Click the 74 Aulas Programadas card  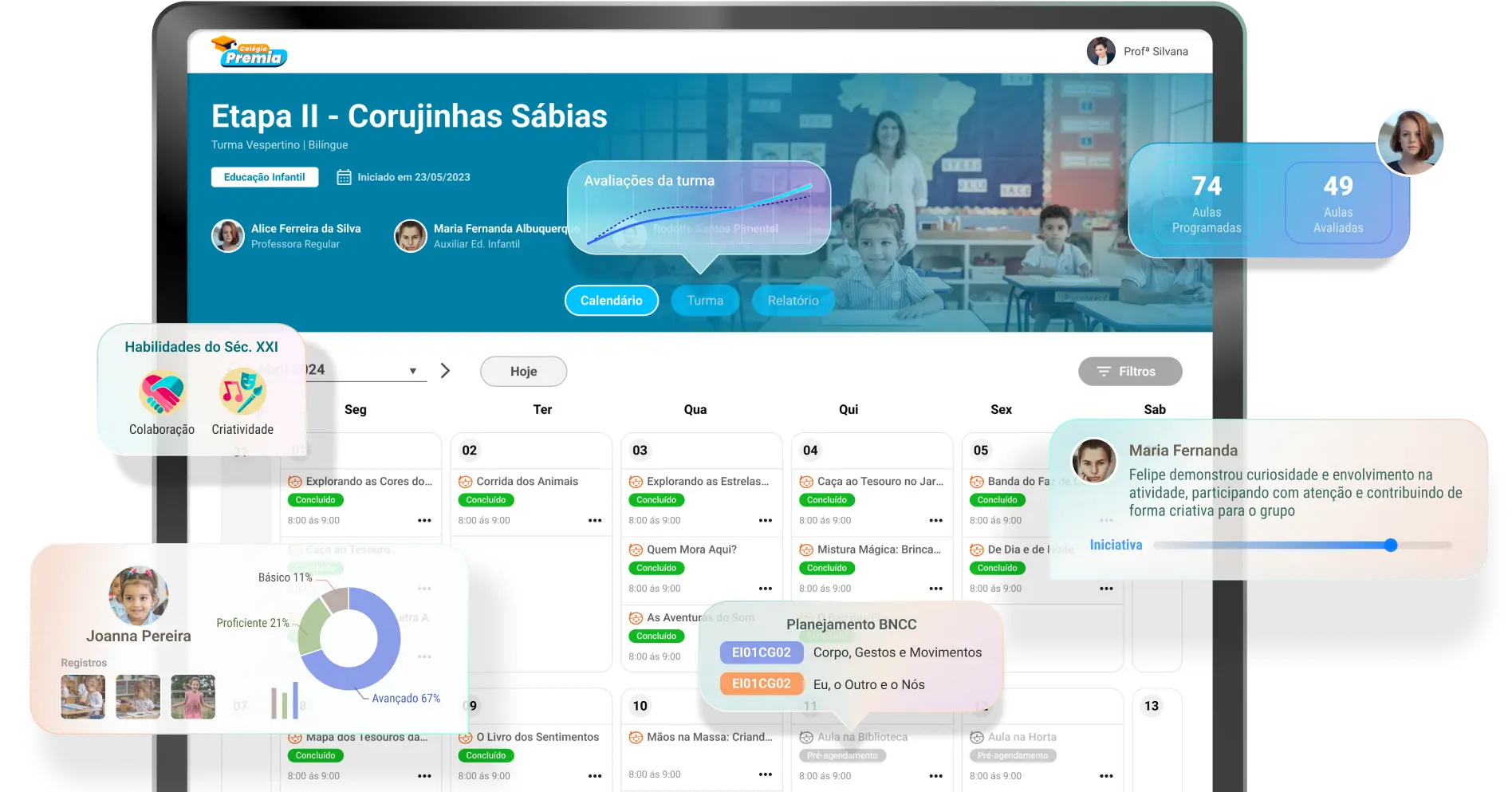(x=1207, y=203)
